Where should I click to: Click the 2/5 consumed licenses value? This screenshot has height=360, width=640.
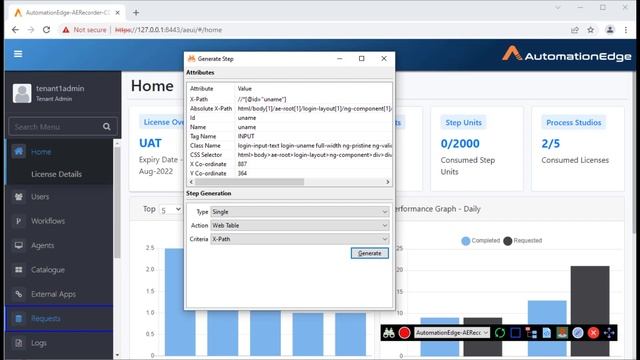pyautogui.click(x=551, y=144)
